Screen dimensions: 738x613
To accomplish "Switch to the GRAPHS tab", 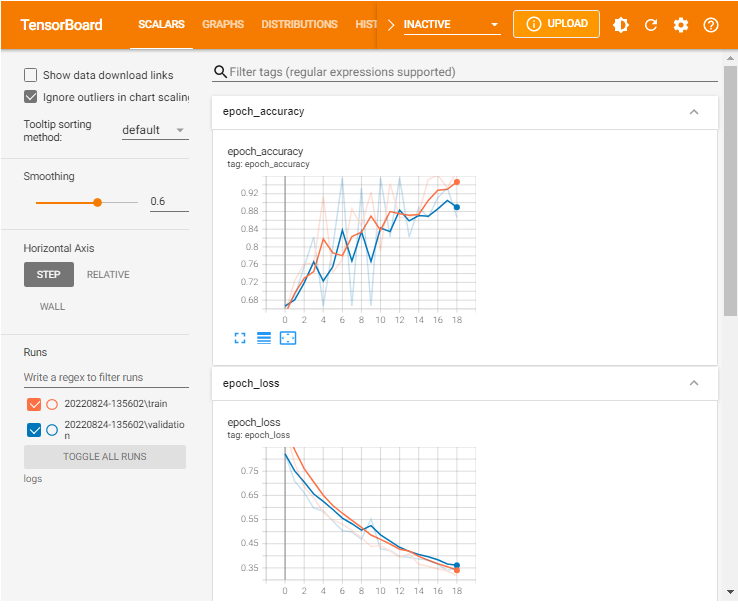I will click(x=223, y=24).
